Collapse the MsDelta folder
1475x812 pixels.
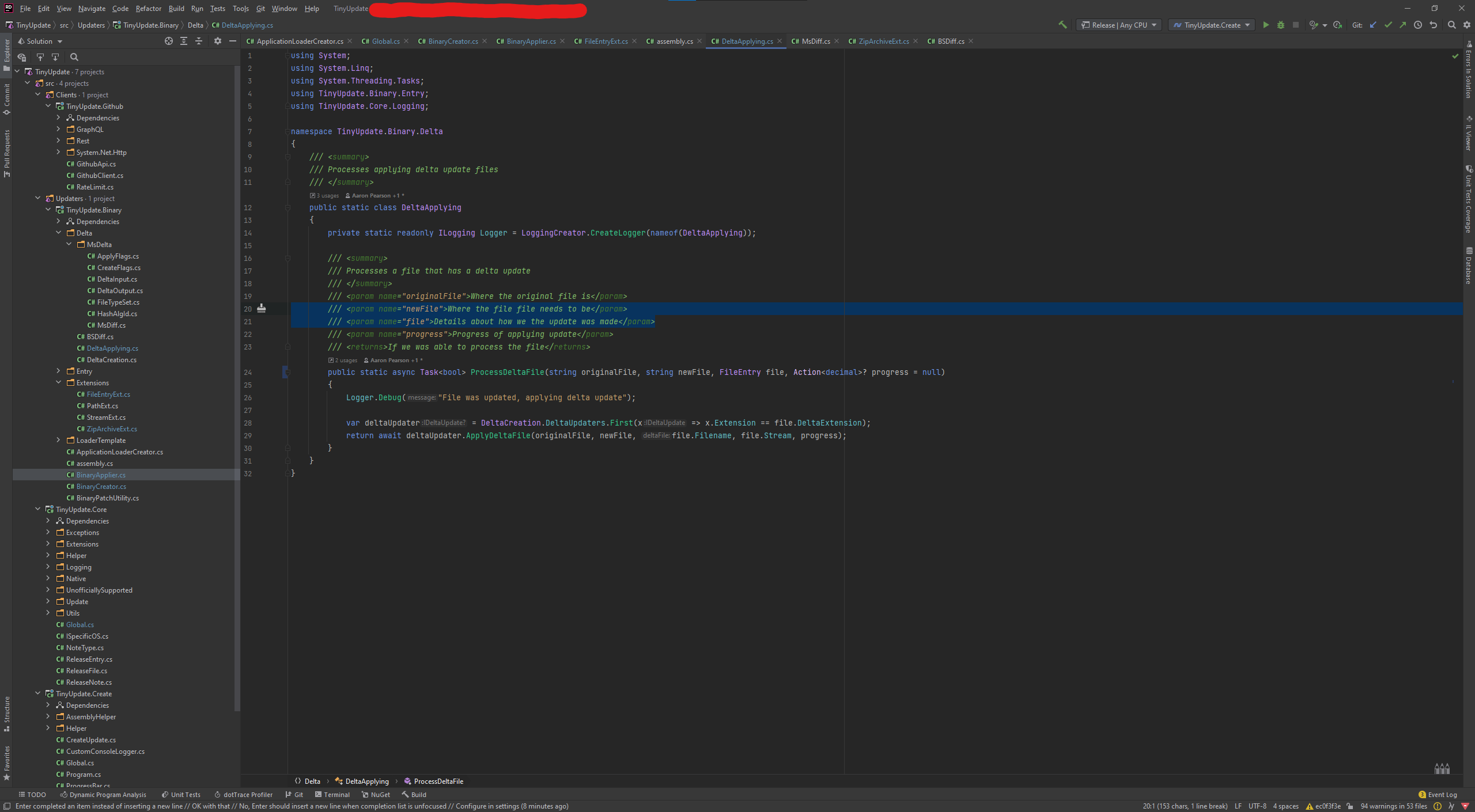(x=69, y=244)
